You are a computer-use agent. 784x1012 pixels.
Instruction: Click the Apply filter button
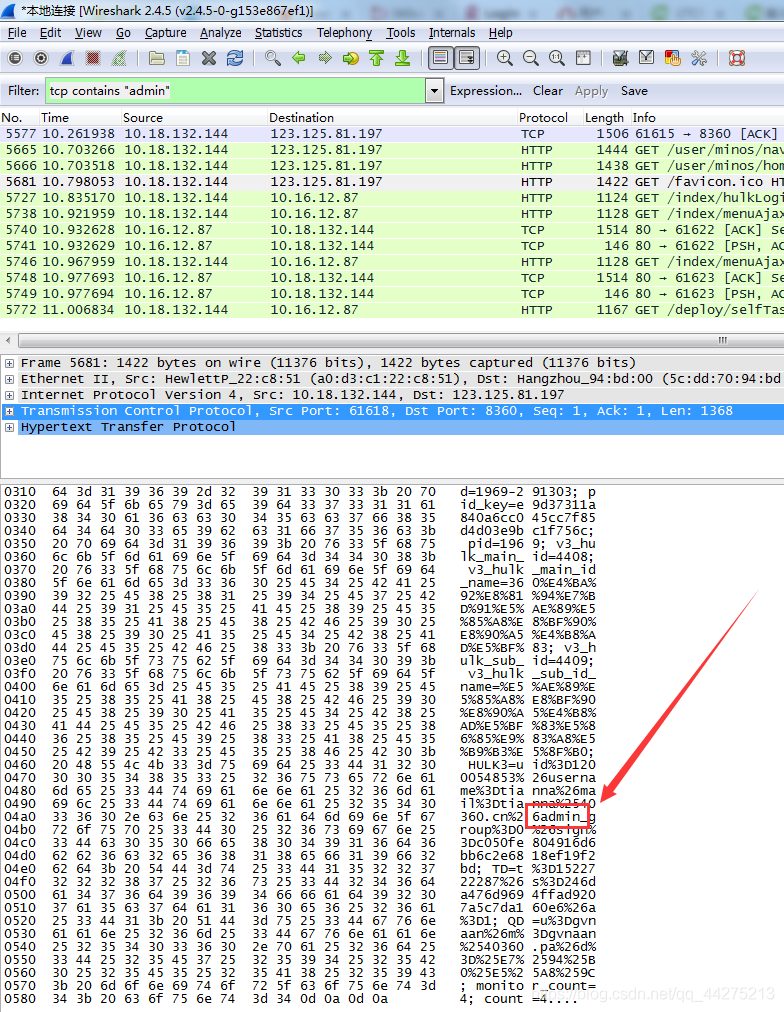[x=592, y=91]
